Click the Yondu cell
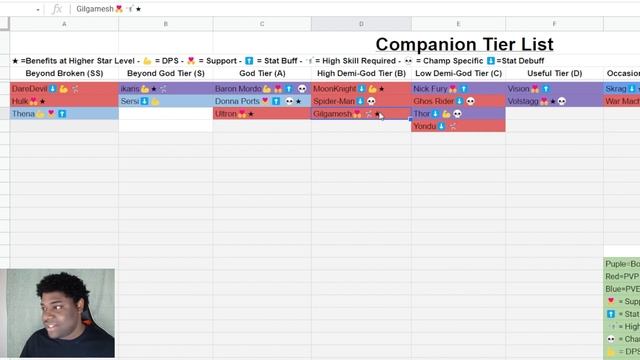The height and width of the screenshot is (360, 640). coord(458,126)
